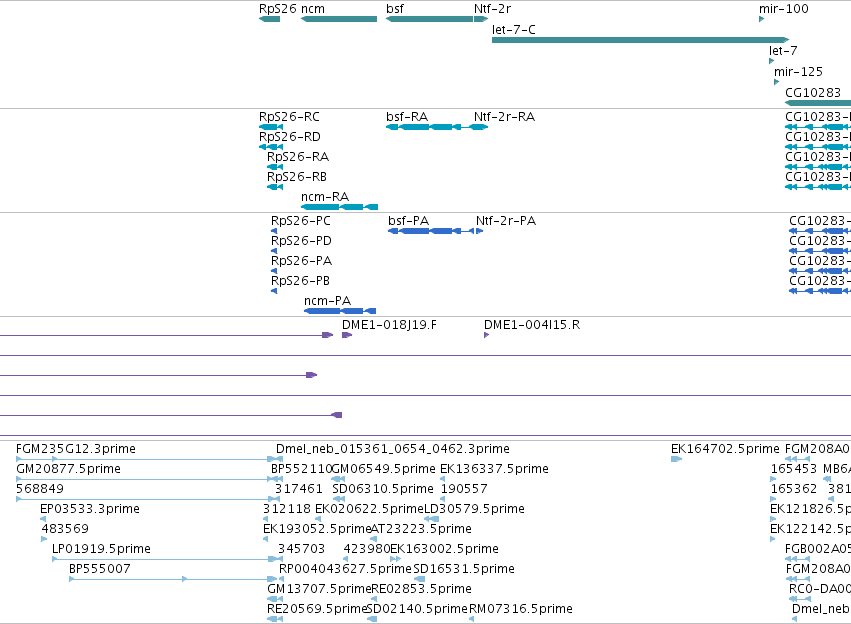Viewport: 851px width, 624px height.
Task: Click the Ntf-2r-RA transcript
Action: click(x=481, y=127)
